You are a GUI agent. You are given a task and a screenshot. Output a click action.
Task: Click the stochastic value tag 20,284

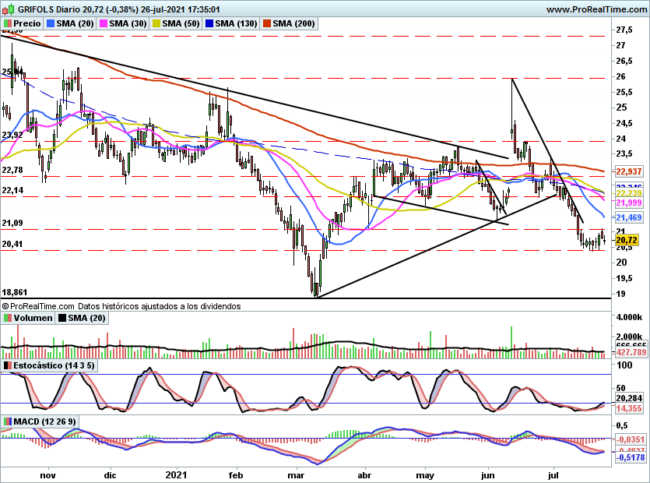629,398
